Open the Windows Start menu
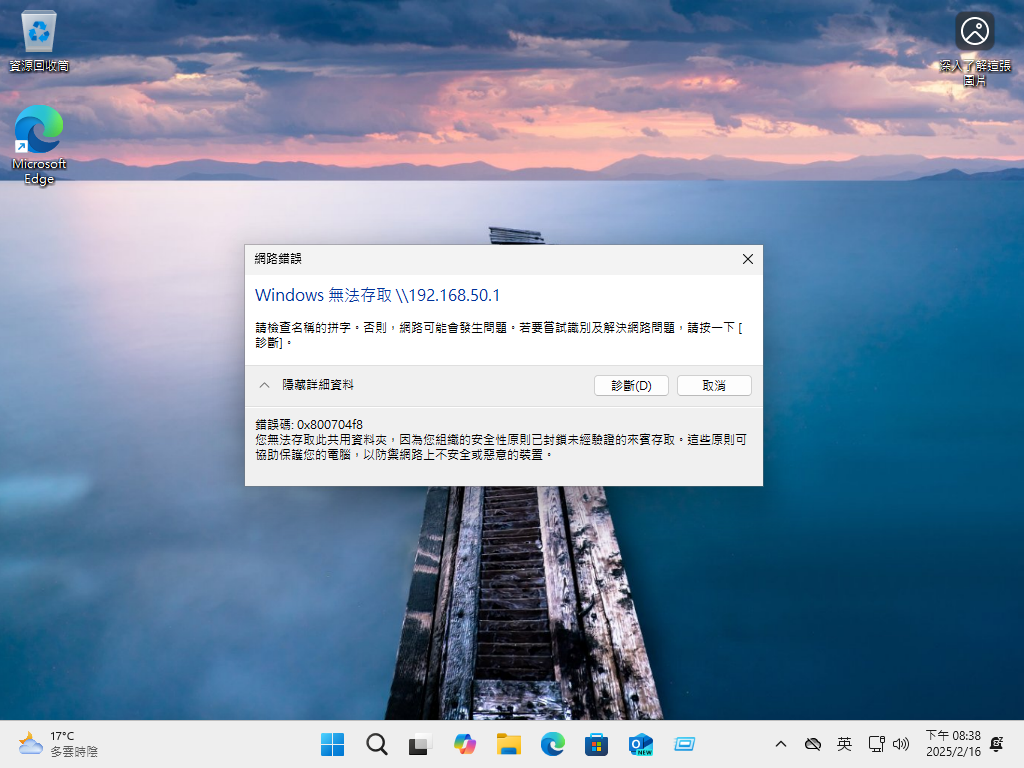1024x768 pixels. pos(332,744)
